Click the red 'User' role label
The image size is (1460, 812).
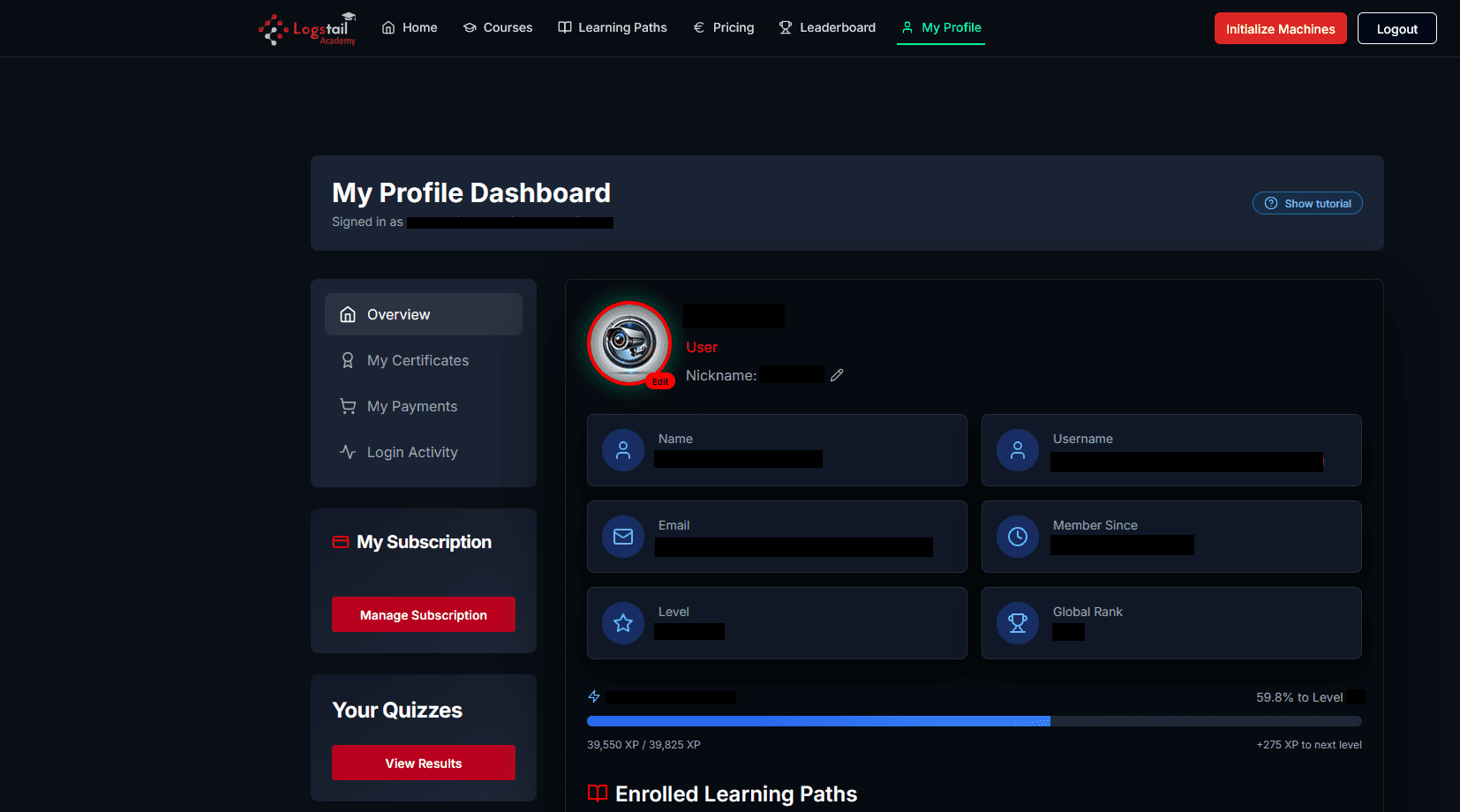click(702, 348)
